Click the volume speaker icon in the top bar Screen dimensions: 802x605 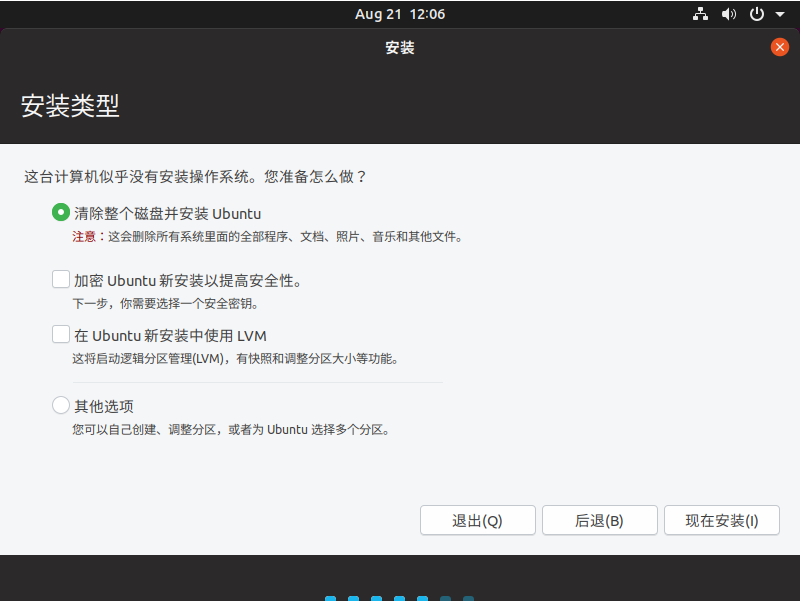tap(729, 14)
